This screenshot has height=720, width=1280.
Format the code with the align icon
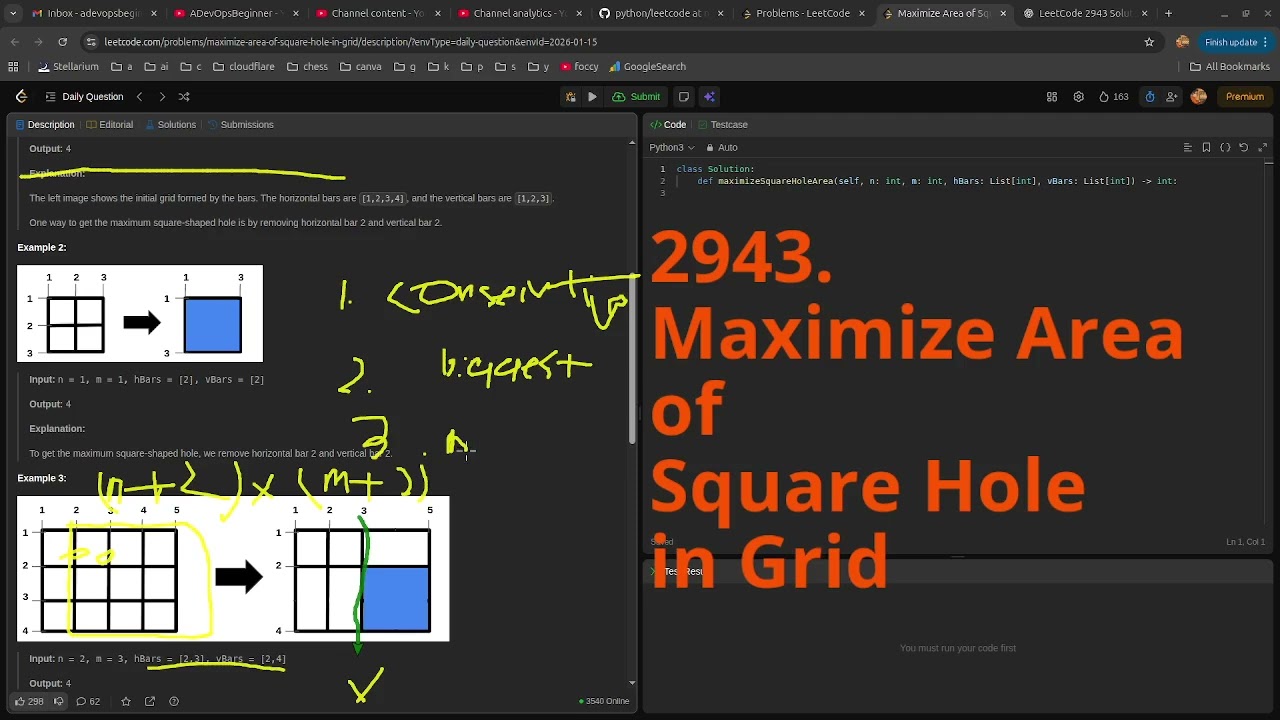[x=1188, y=148]
